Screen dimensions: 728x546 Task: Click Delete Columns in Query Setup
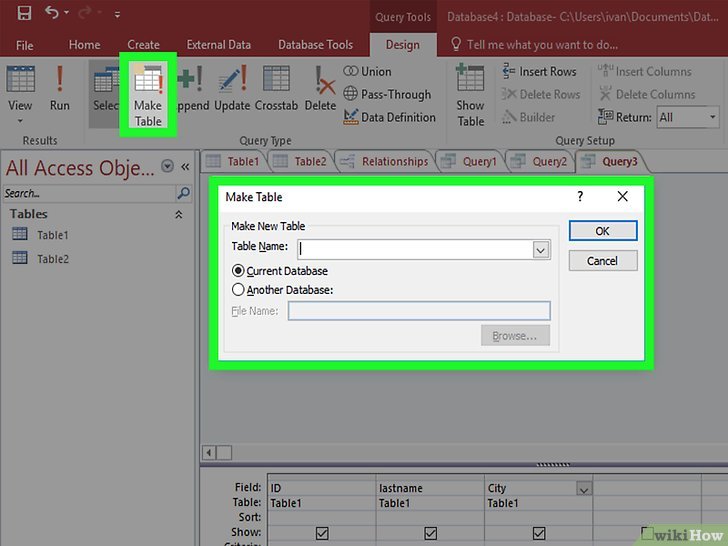tap(647, 94)
